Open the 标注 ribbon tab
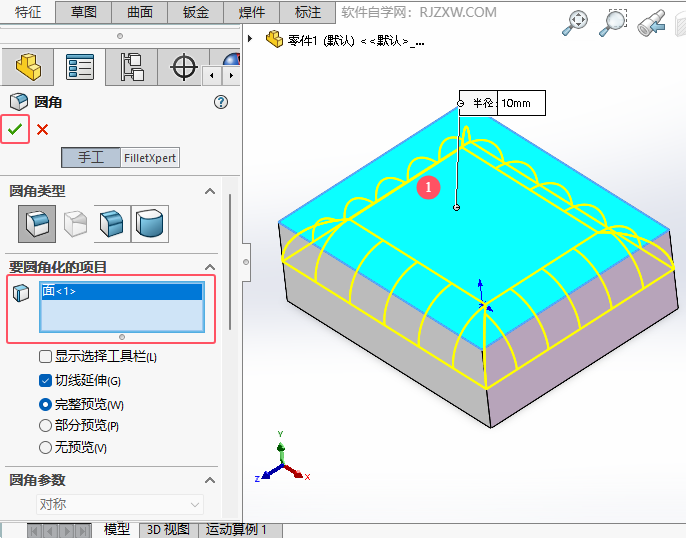This screenshot has width=686, height=538. (x=308, y=12)
